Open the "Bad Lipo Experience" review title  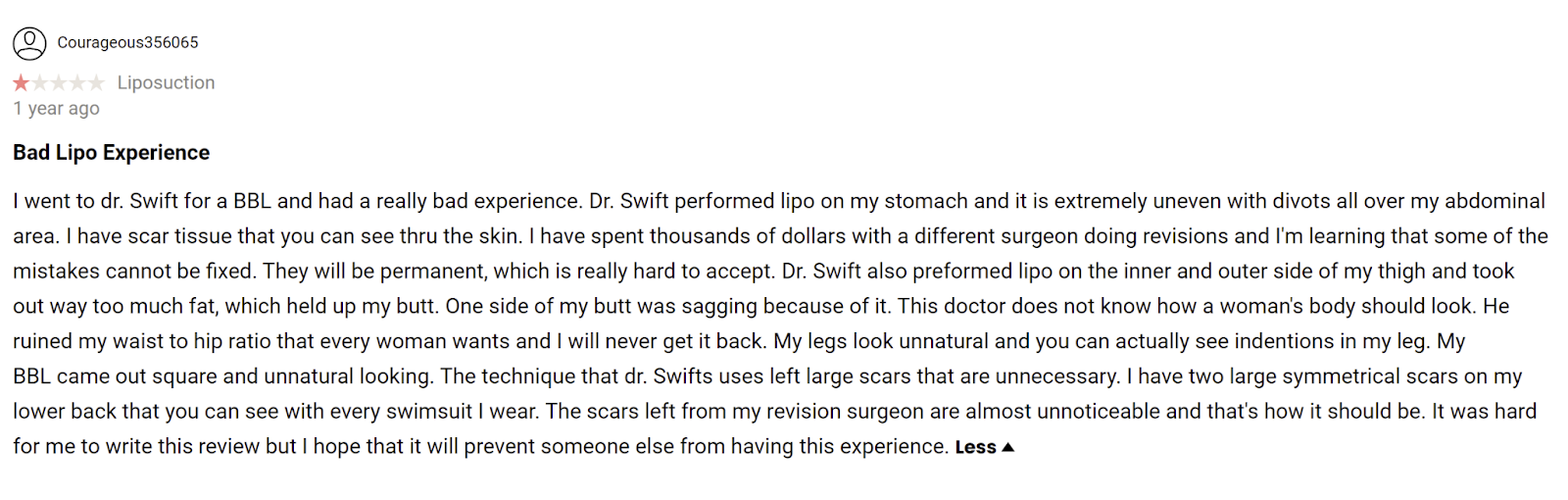[x=111, y=153]
